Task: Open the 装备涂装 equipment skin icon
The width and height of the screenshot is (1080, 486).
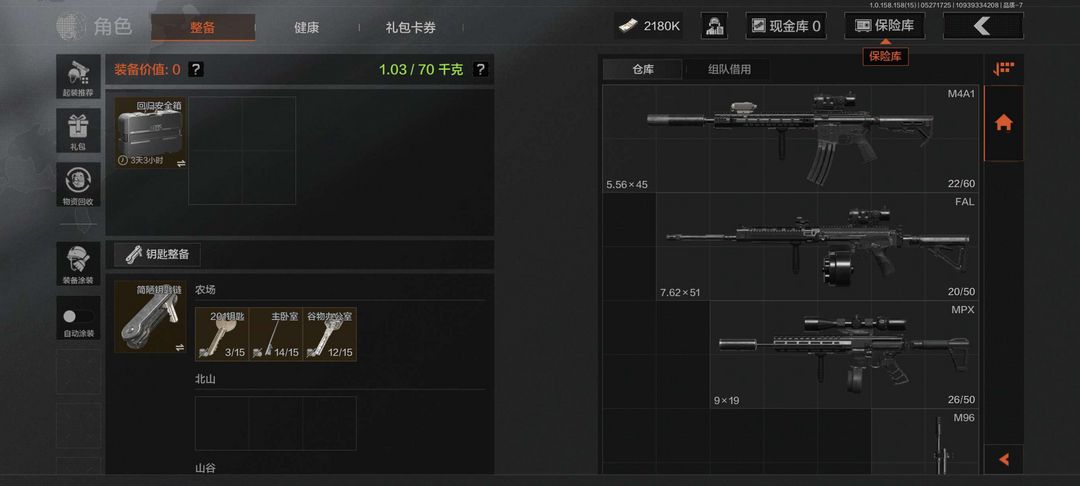Action: (x=78, y=264)
